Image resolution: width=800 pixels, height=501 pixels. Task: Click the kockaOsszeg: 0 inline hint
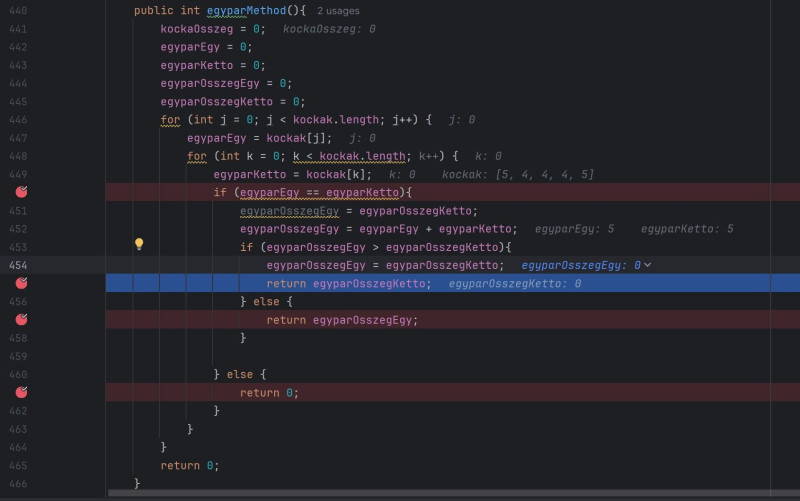click(x=329, y=29)
